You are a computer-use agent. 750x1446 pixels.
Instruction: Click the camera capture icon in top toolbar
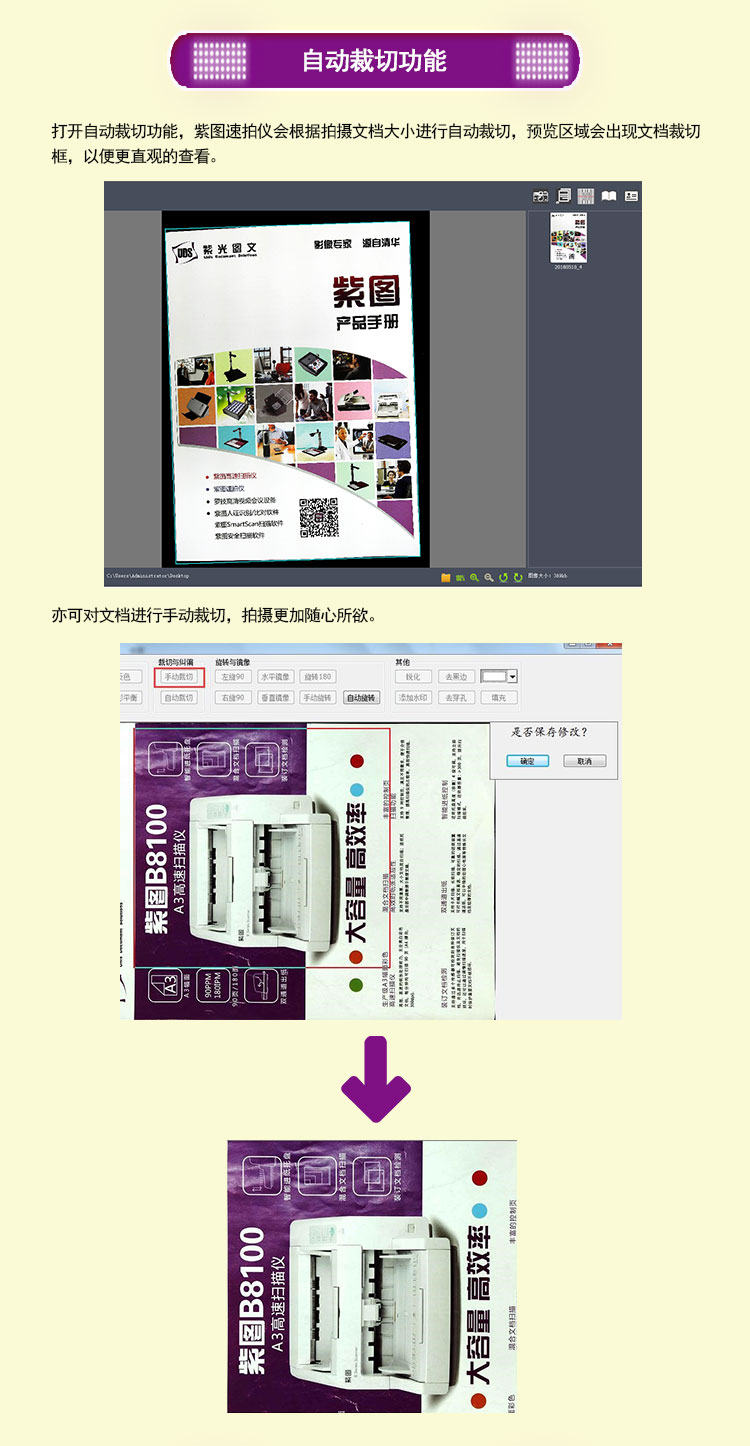click(x=541, y=196)
